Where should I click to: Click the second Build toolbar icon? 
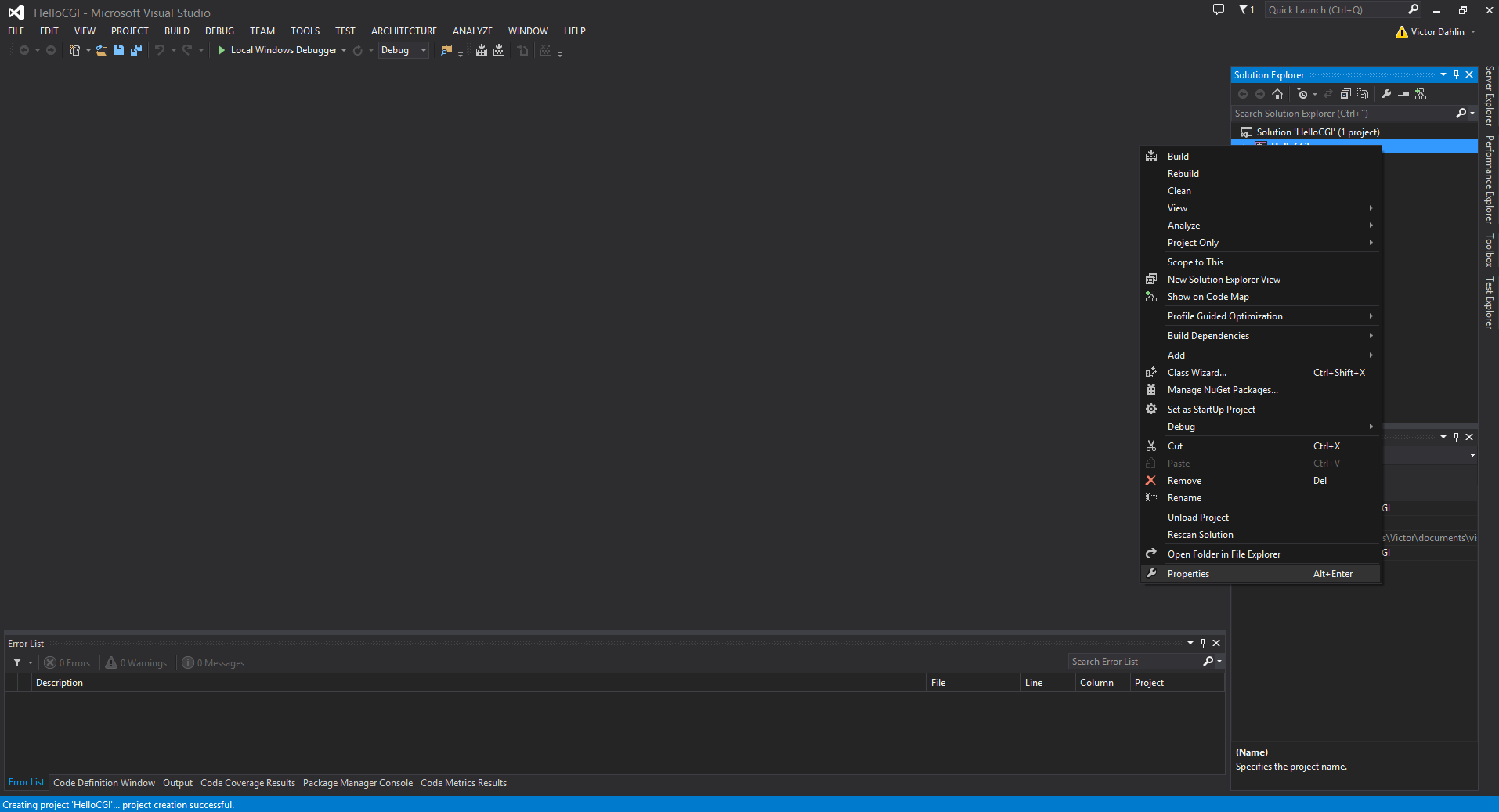(x=499, y=50)
